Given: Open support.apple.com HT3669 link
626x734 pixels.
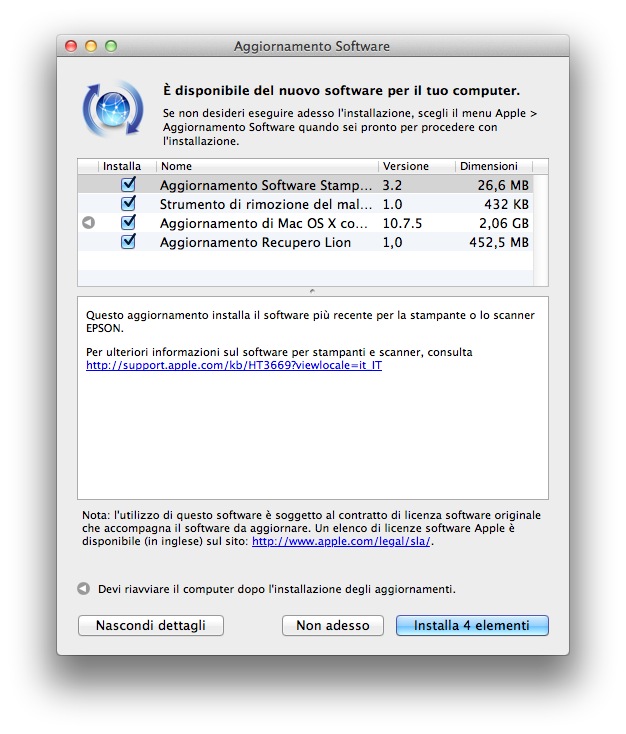Looking at the screenshot, I should (x=234, y=365).
